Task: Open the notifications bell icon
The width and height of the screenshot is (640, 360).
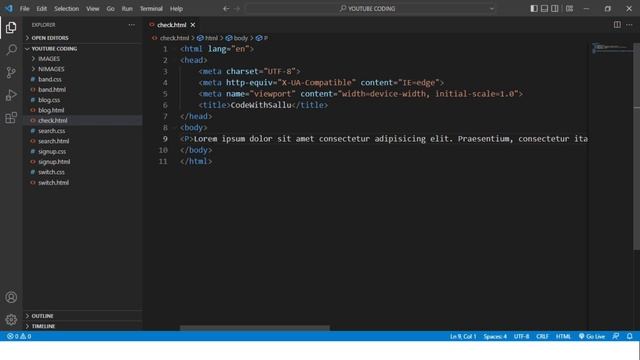Action: click(630, 336)
